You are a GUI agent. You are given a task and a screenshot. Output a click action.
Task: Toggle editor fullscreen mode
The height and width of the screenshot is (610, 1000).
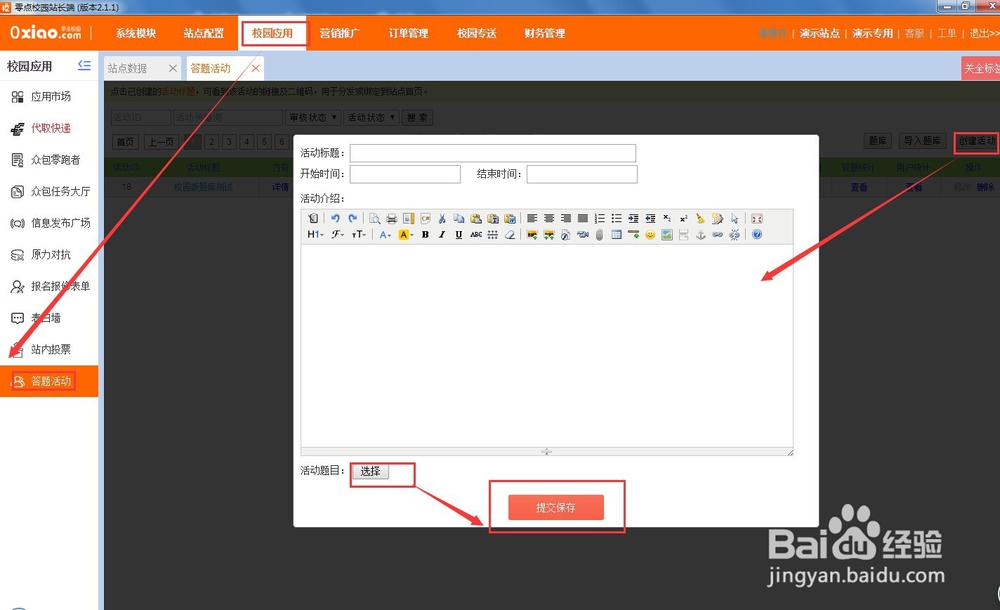coord(756,218)
